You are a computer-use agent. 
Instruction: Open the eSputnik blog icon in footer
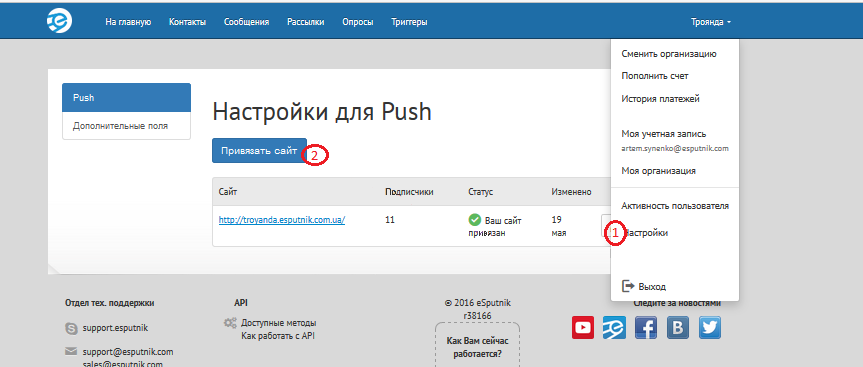pyautogui.click(x=614, y=328)
